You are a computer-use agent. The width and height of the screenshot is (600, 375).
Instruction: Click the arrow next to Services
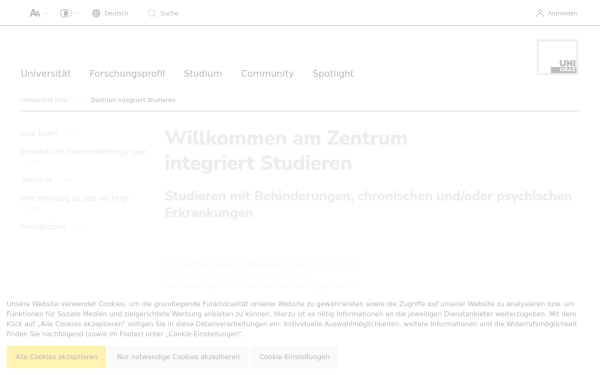(67, 180)
